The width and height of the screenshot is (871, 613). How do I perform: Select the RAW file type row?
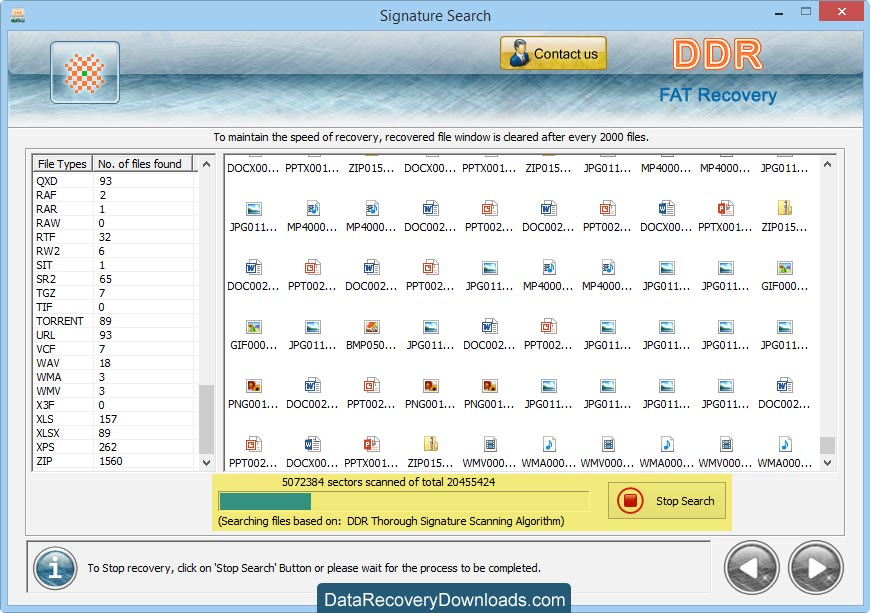click(x=115, y=223)
